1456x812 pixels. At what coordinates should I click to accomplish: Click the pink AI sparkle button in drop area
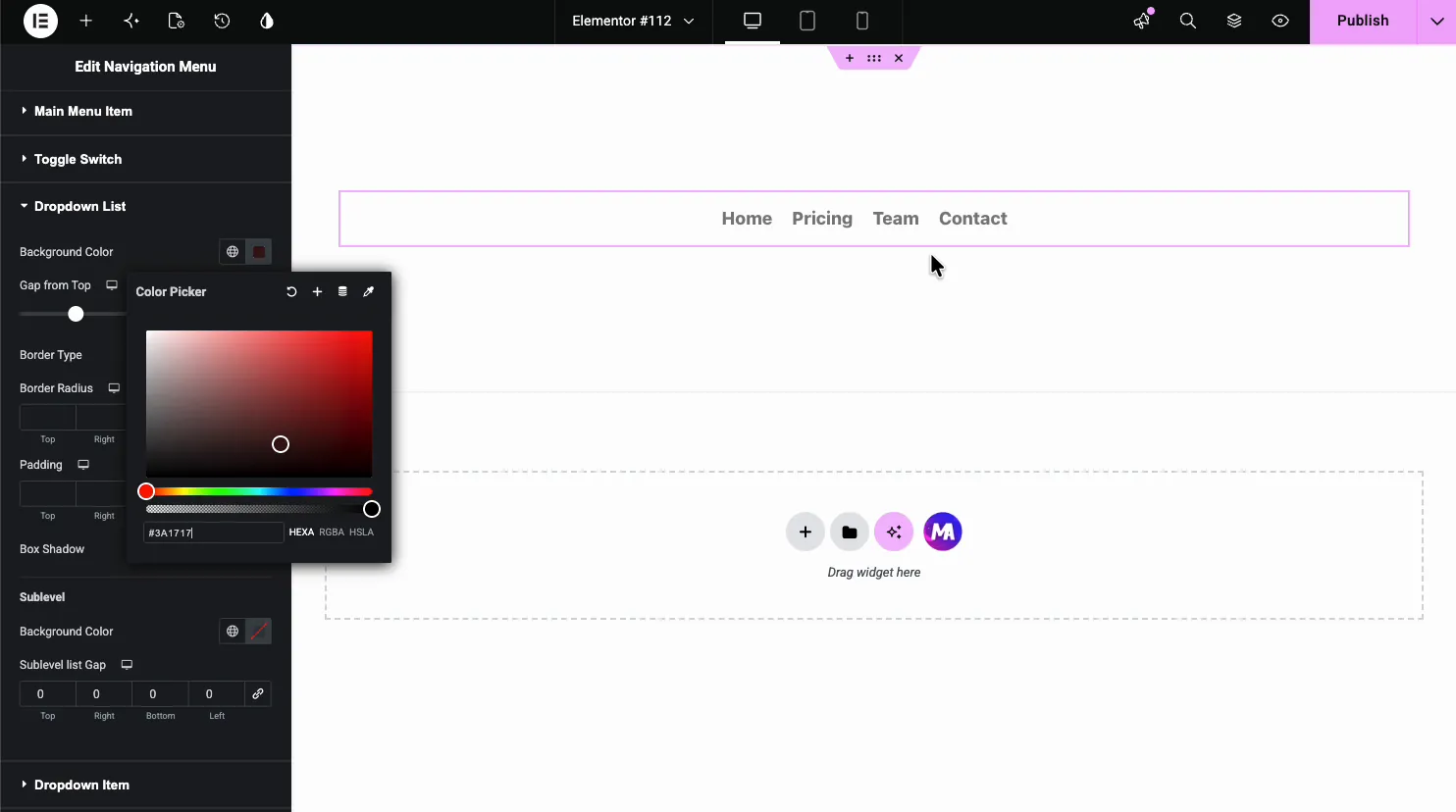(894, 532)
